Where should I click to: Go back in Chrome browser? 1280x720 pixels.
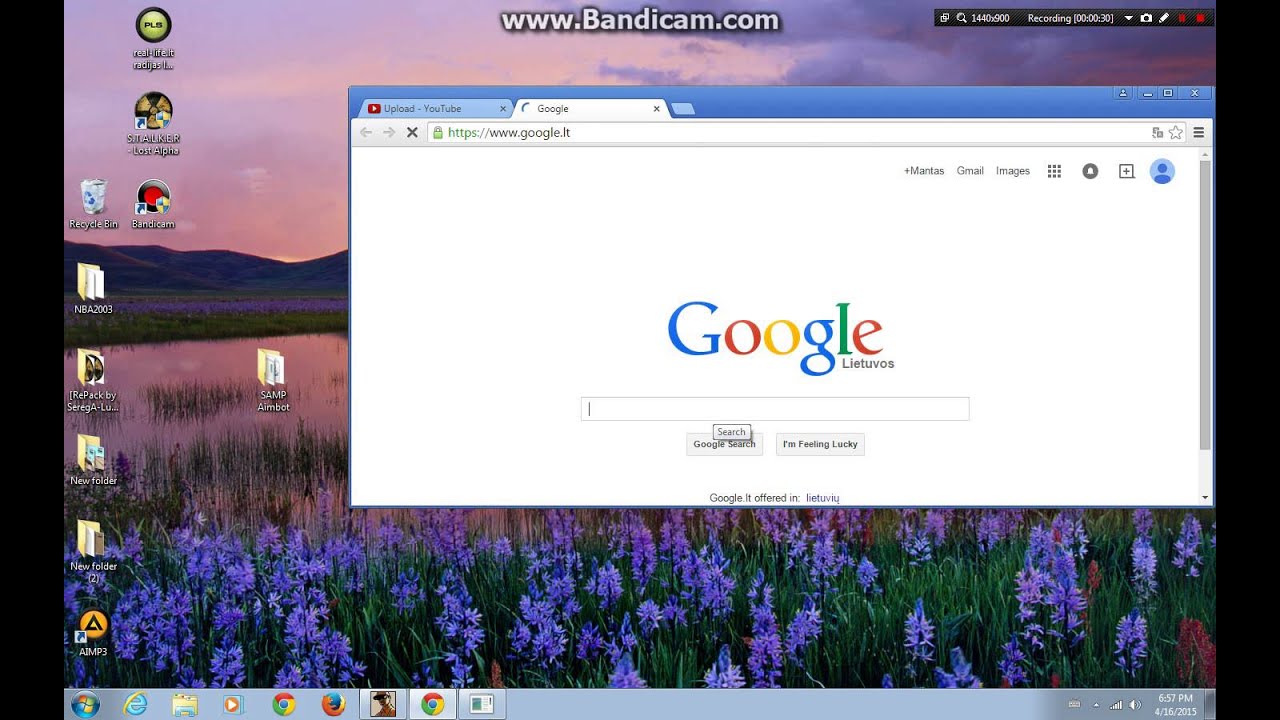point(366,132)
